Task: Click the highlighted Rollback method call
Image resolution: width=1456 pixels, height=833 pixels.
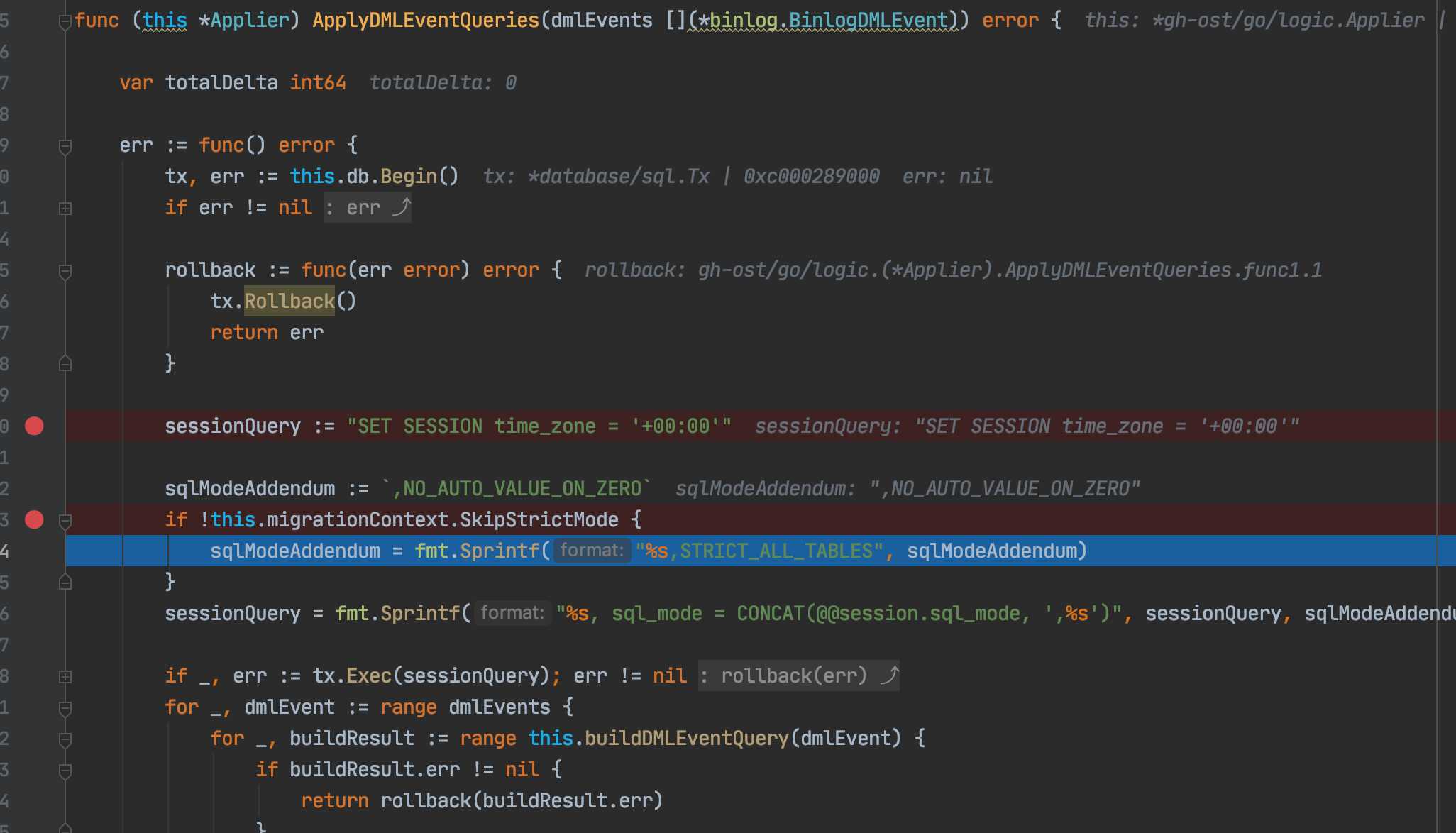Action: (289, 301)
